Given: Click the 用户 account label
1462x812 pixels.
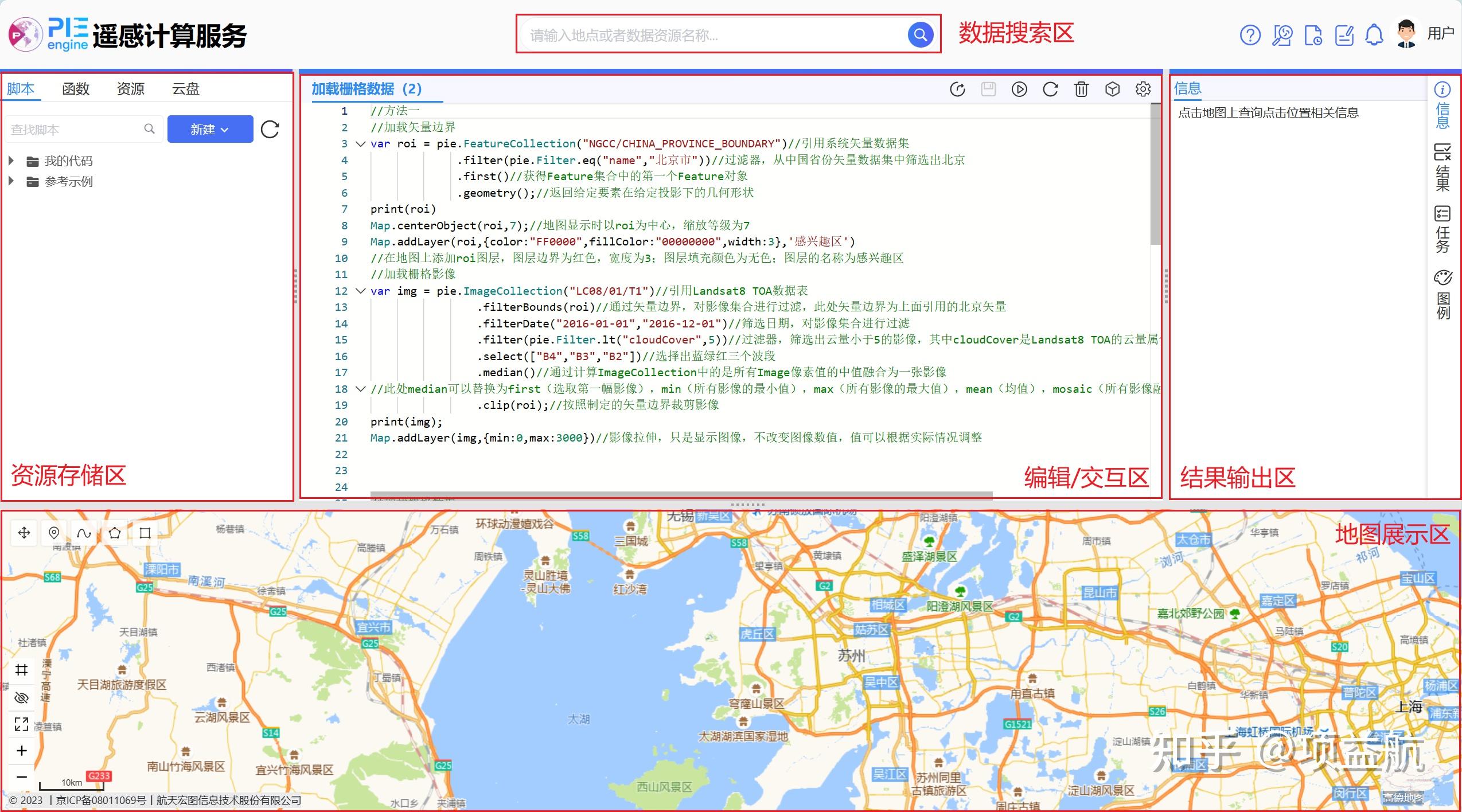Looking at the screenshot, I should coord(1440,33).
